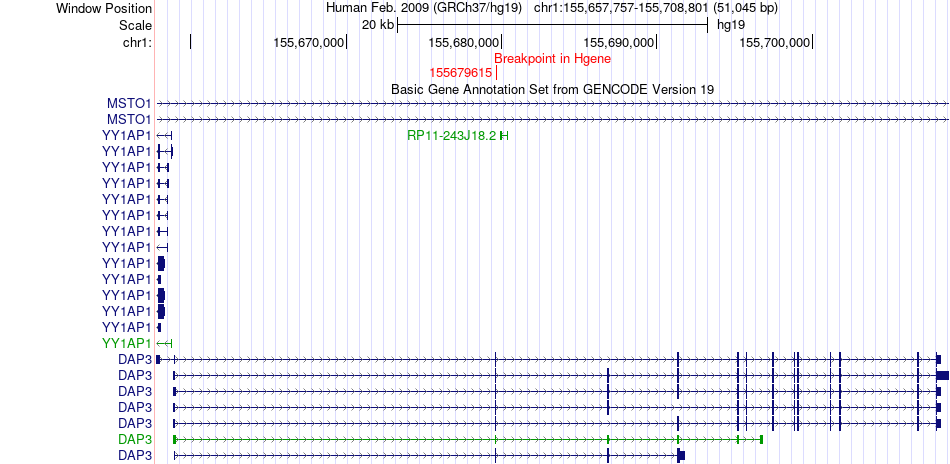Open the GENCODE Version 19 track title
Screen dimensions: 950x464
(552, 89)
